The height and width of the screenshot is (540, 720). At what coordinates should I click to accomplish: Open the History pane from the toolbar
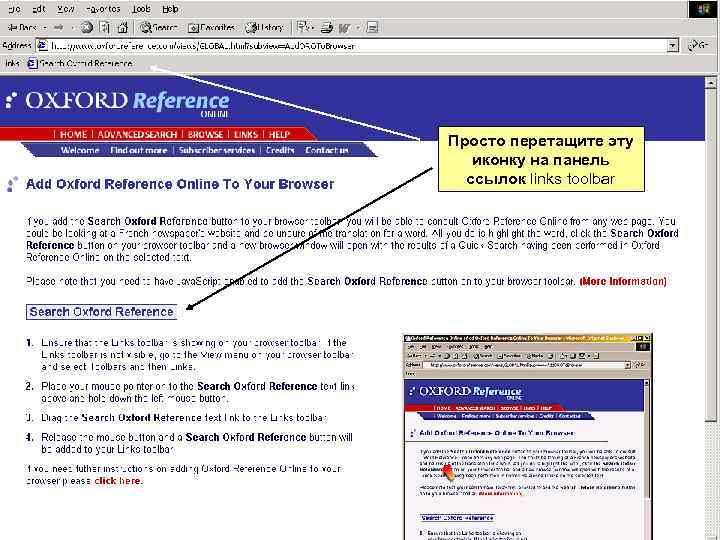264,28
